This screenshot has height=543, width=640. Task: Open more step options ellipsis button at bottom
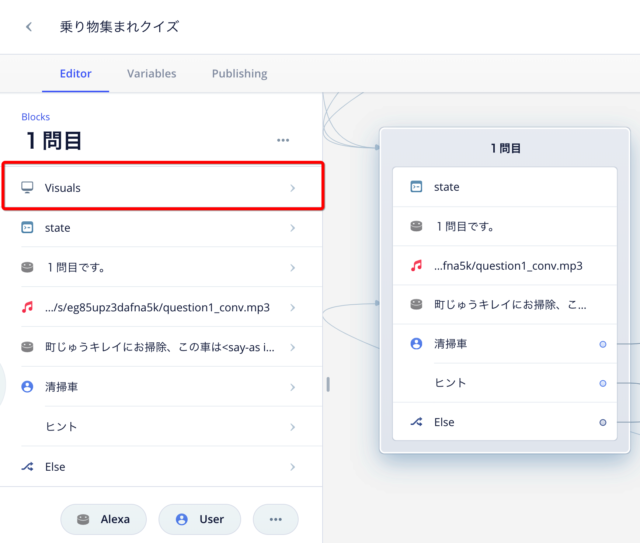[x=276, y=519]
